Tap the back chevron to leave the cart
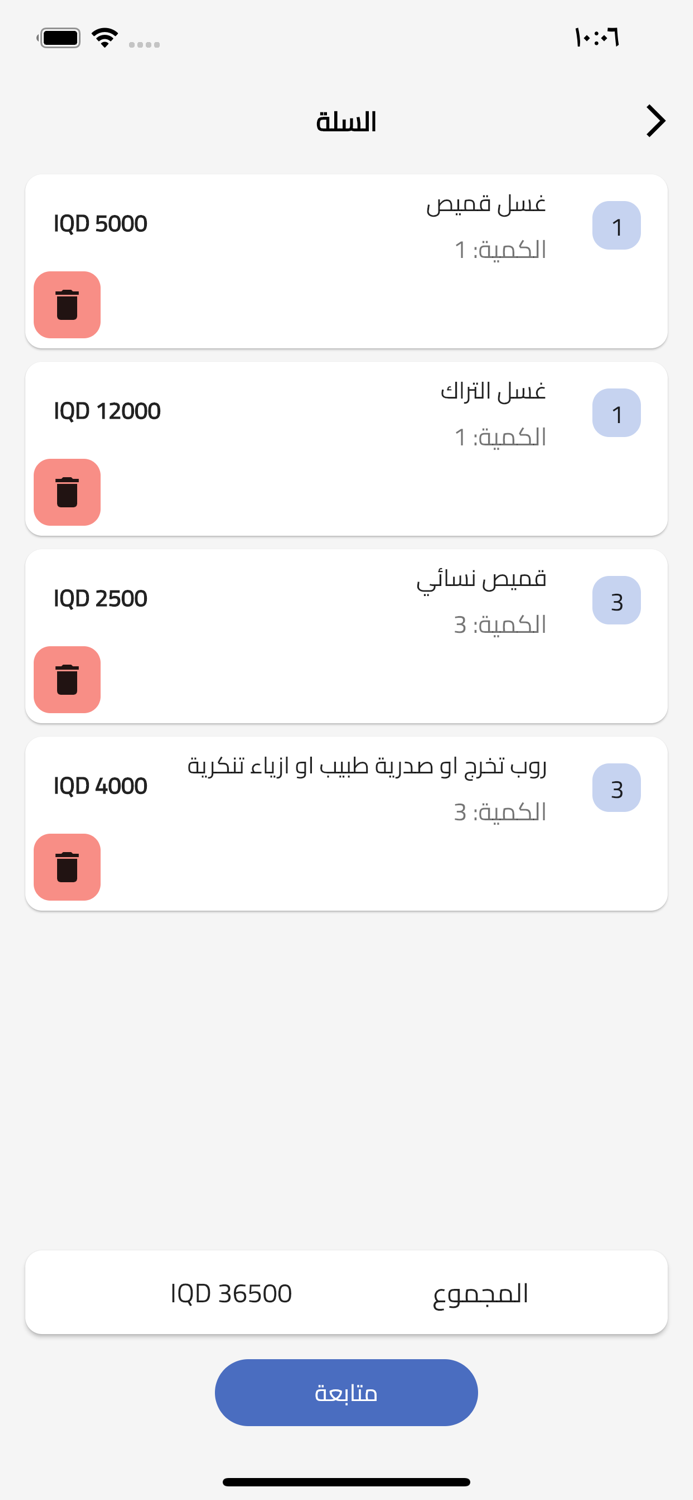 coord(657,121)
